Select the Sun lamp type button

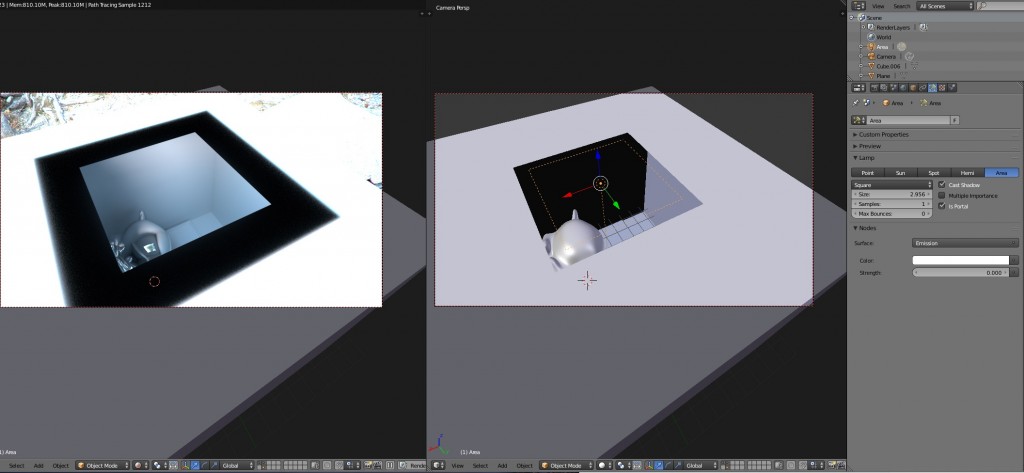900,172
